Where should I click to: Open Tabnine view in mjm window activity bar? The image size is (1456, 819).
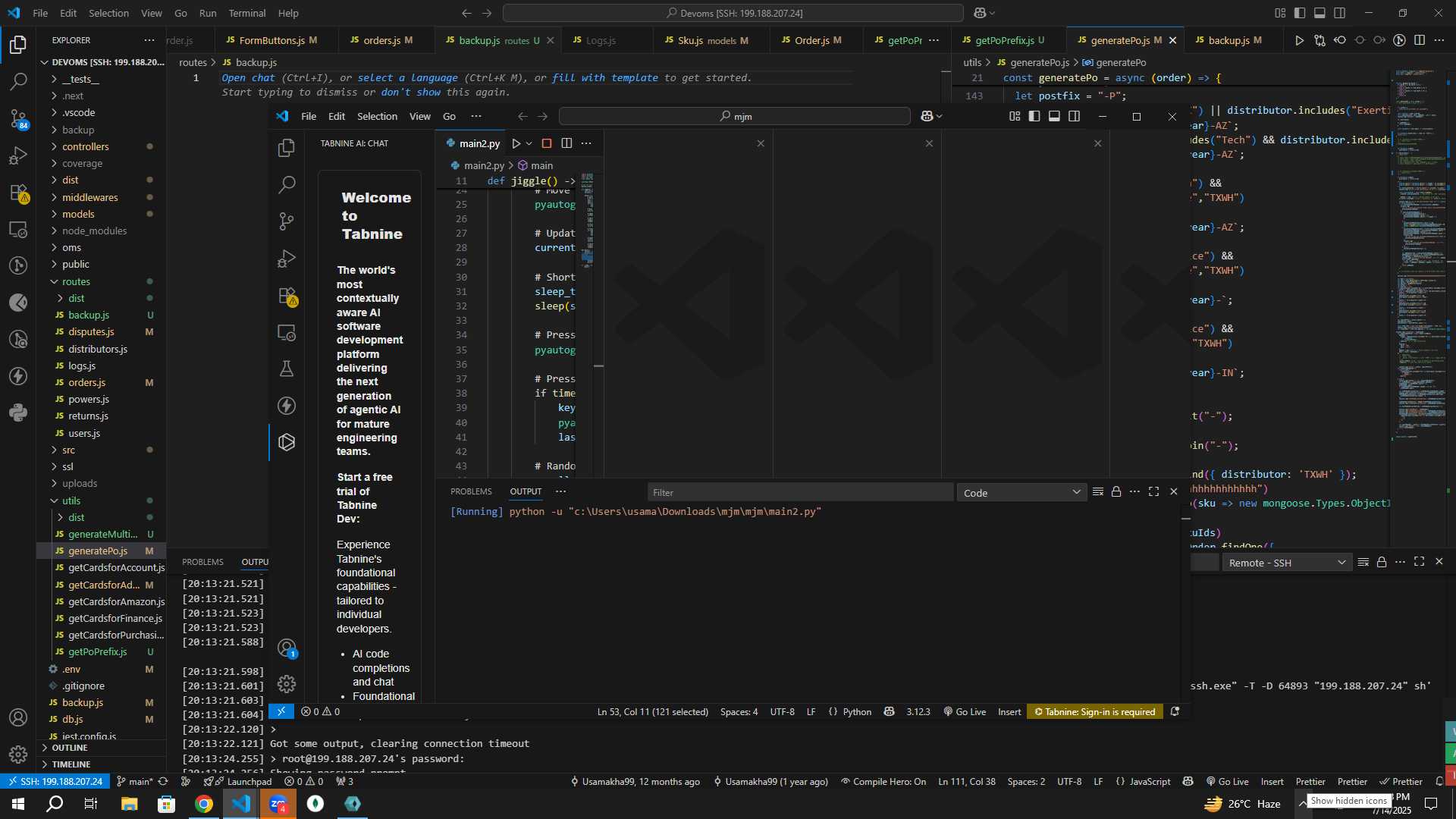coord(287,442)
